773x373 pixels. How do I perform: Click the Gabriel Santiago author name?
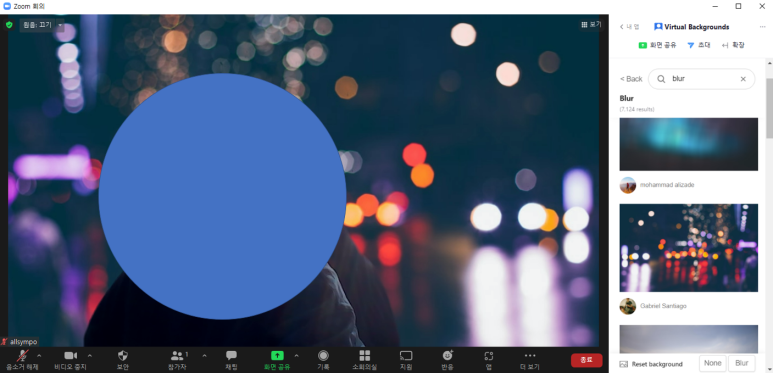tap(663, 306)
